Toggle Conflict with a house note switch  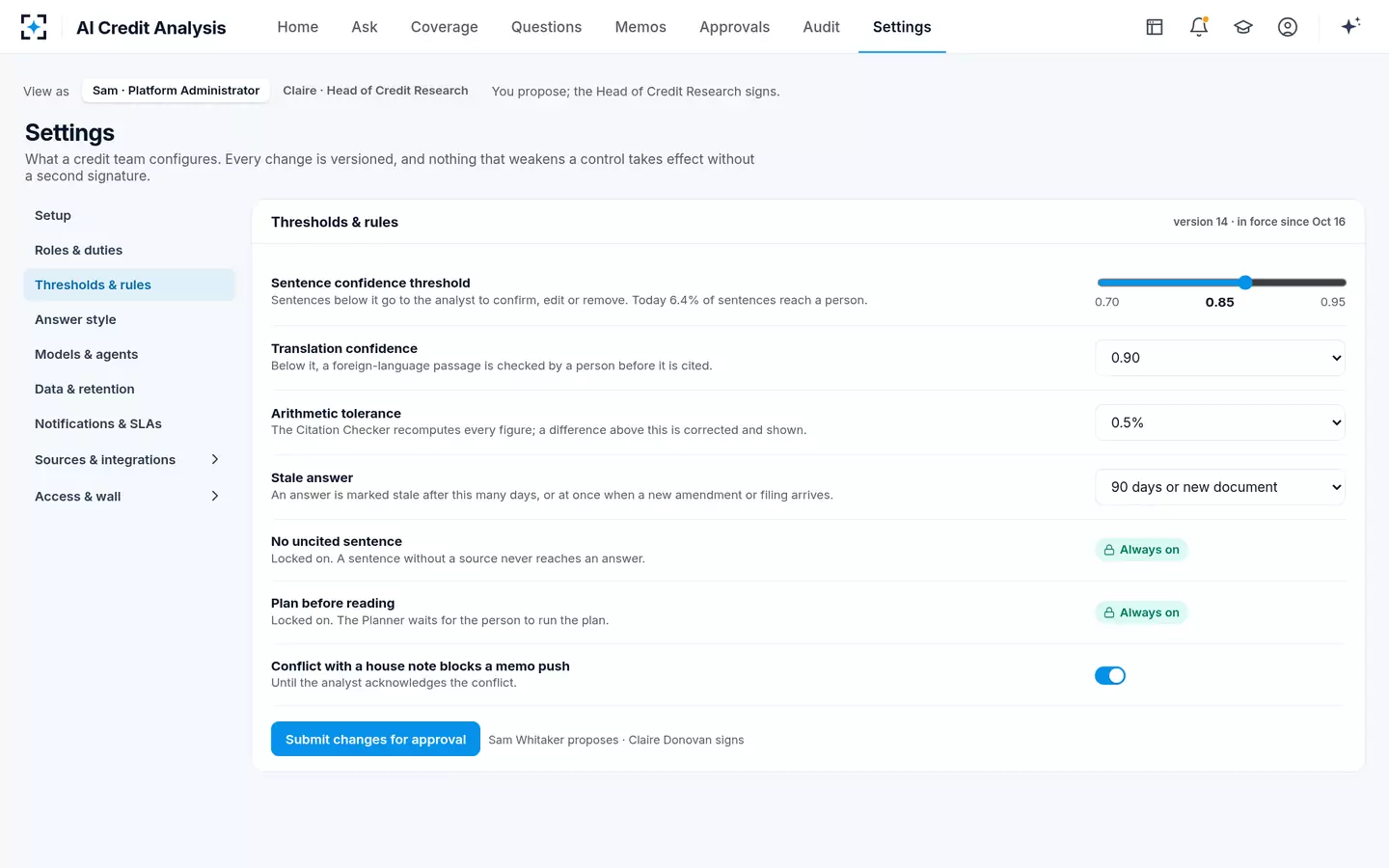click(x=1110, y=675)
